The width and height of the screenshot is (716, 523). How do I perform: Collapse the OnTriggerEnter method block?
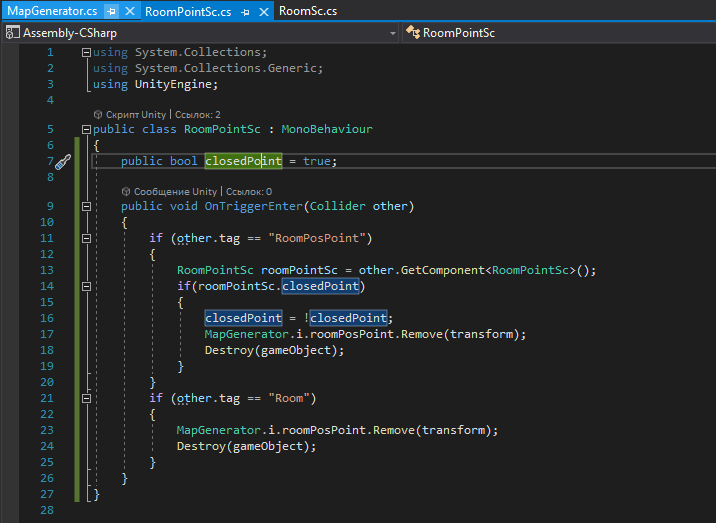pyautogui.click(x=86, y=206)
